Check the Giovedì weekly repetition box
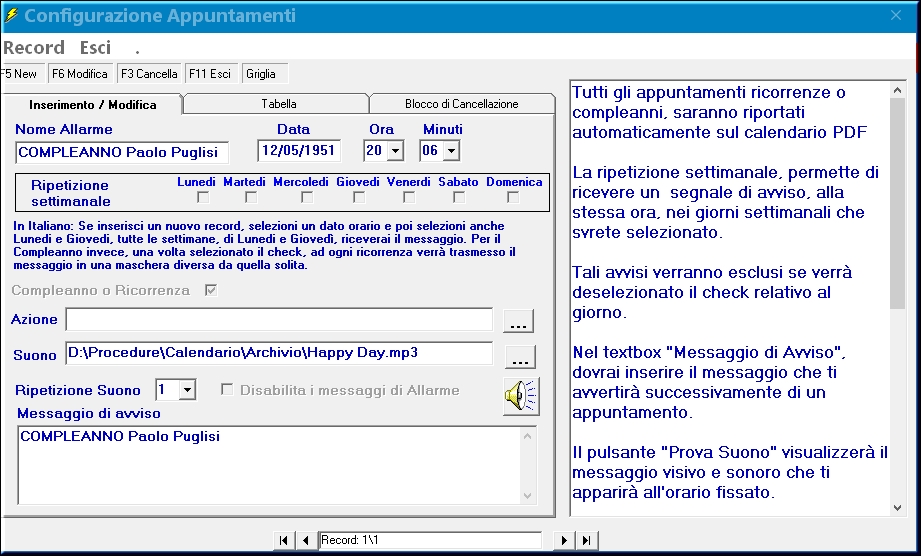This screenshot has height=556, width=921. 356,198
